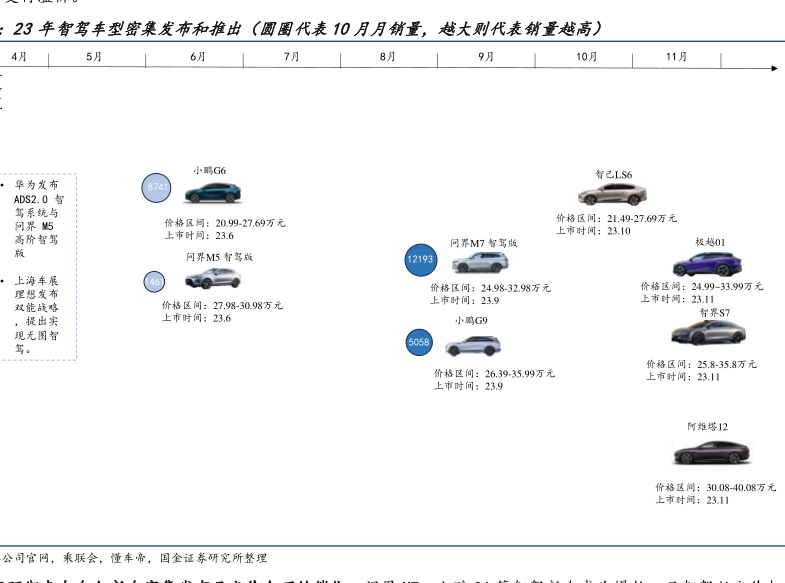Click the 5058 sales circle
Screen dimensions: 785x583
419,342
